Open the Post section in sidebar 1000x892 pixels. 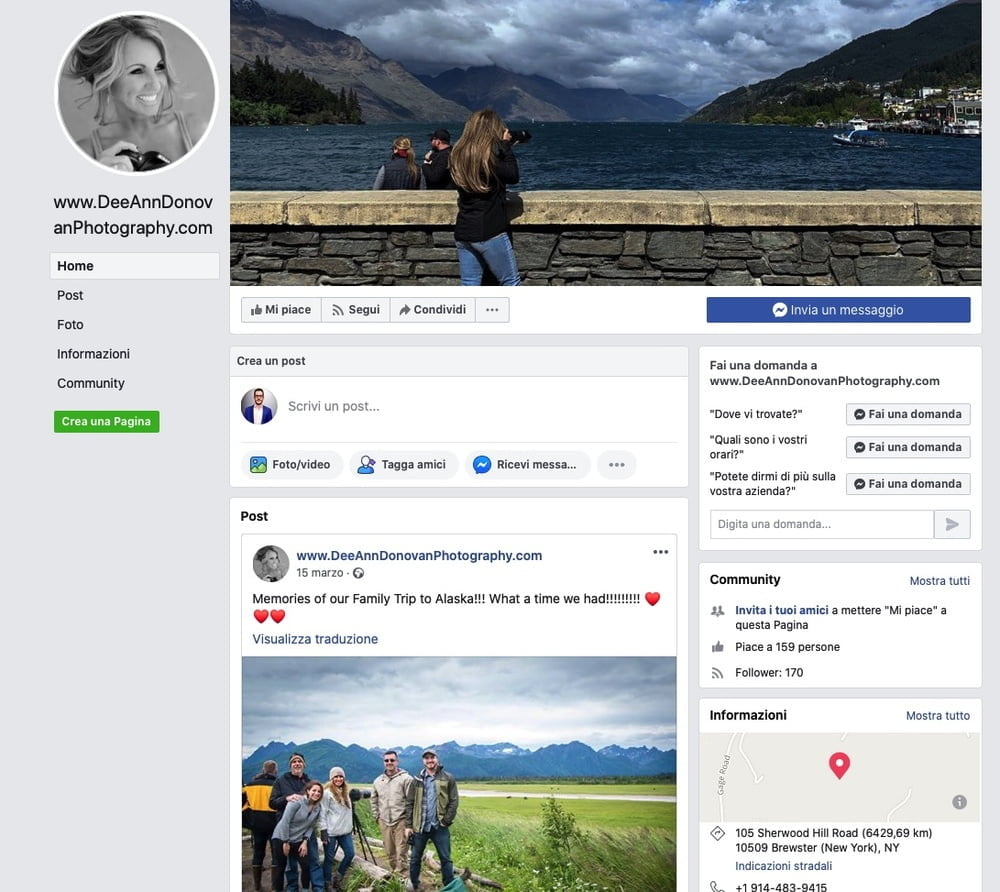(x=70, y=295)
